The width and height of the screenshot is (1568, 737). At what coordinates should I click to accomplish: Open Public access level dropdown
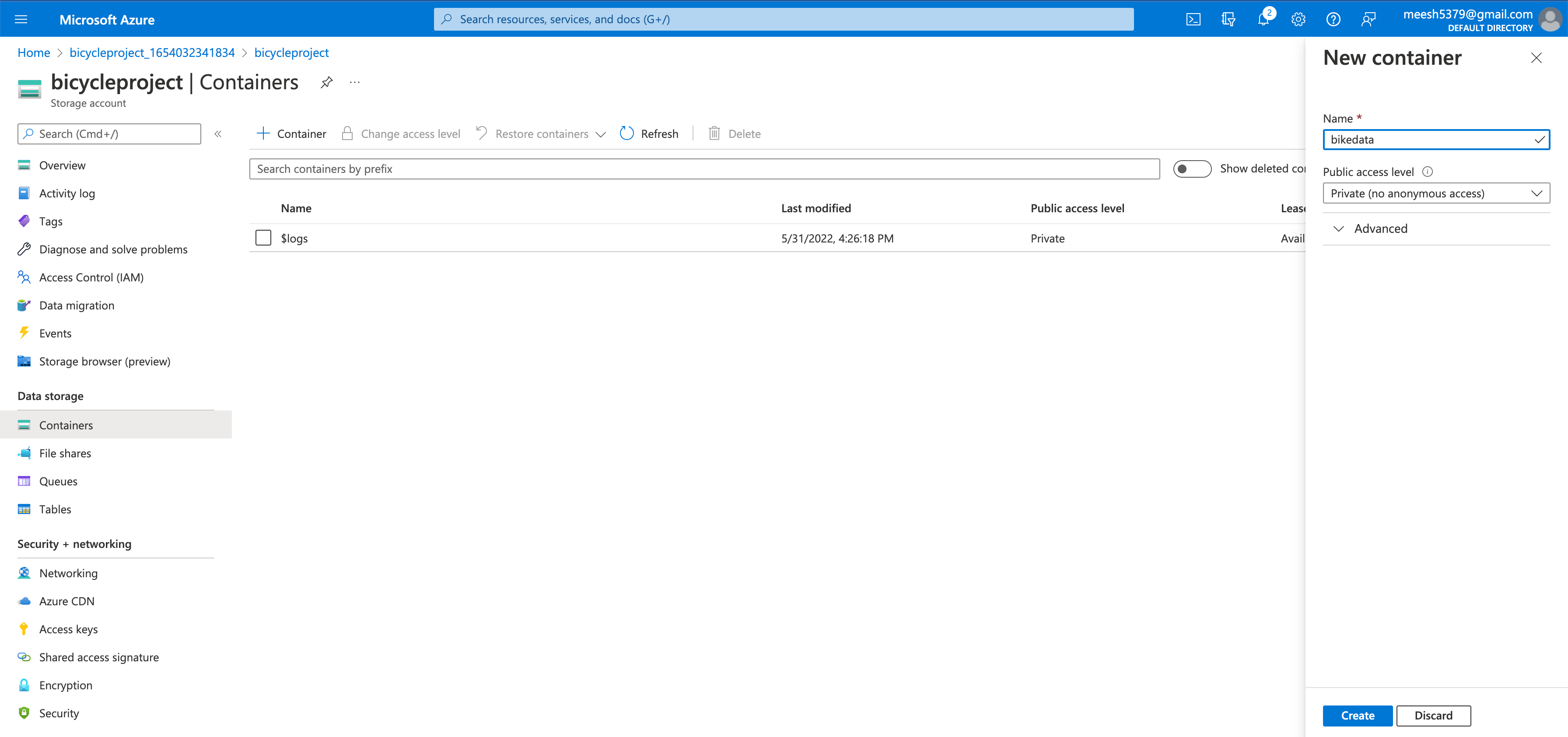tap(1435, 194)
